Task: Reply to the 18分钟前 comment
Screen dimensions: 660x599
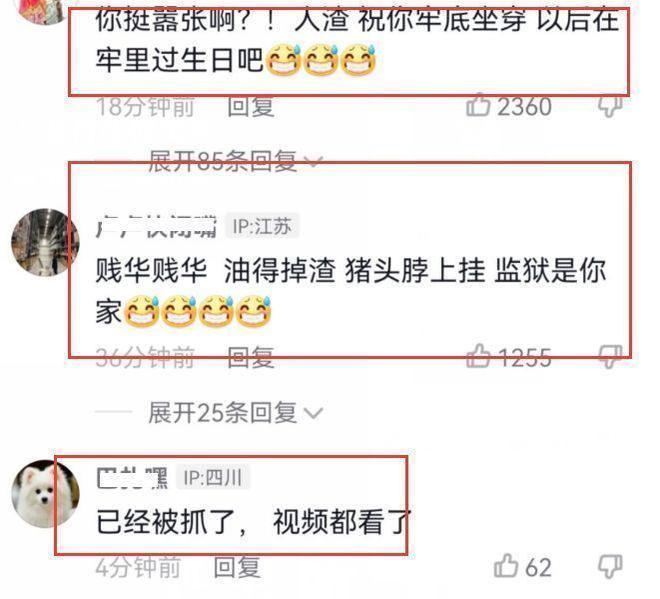Action: click(251, 106)
